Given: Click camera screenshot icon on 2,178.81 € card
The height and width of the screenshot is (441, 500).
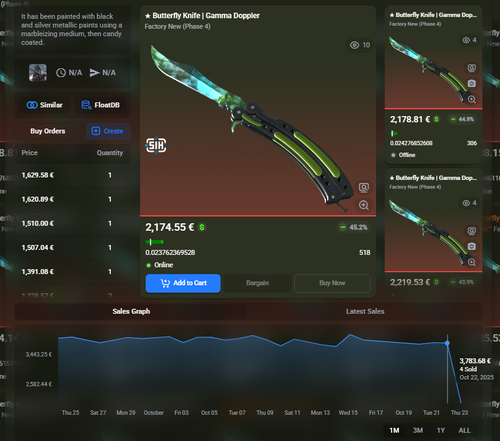Looking at the screenshot, I should click(x=471, y=83).
